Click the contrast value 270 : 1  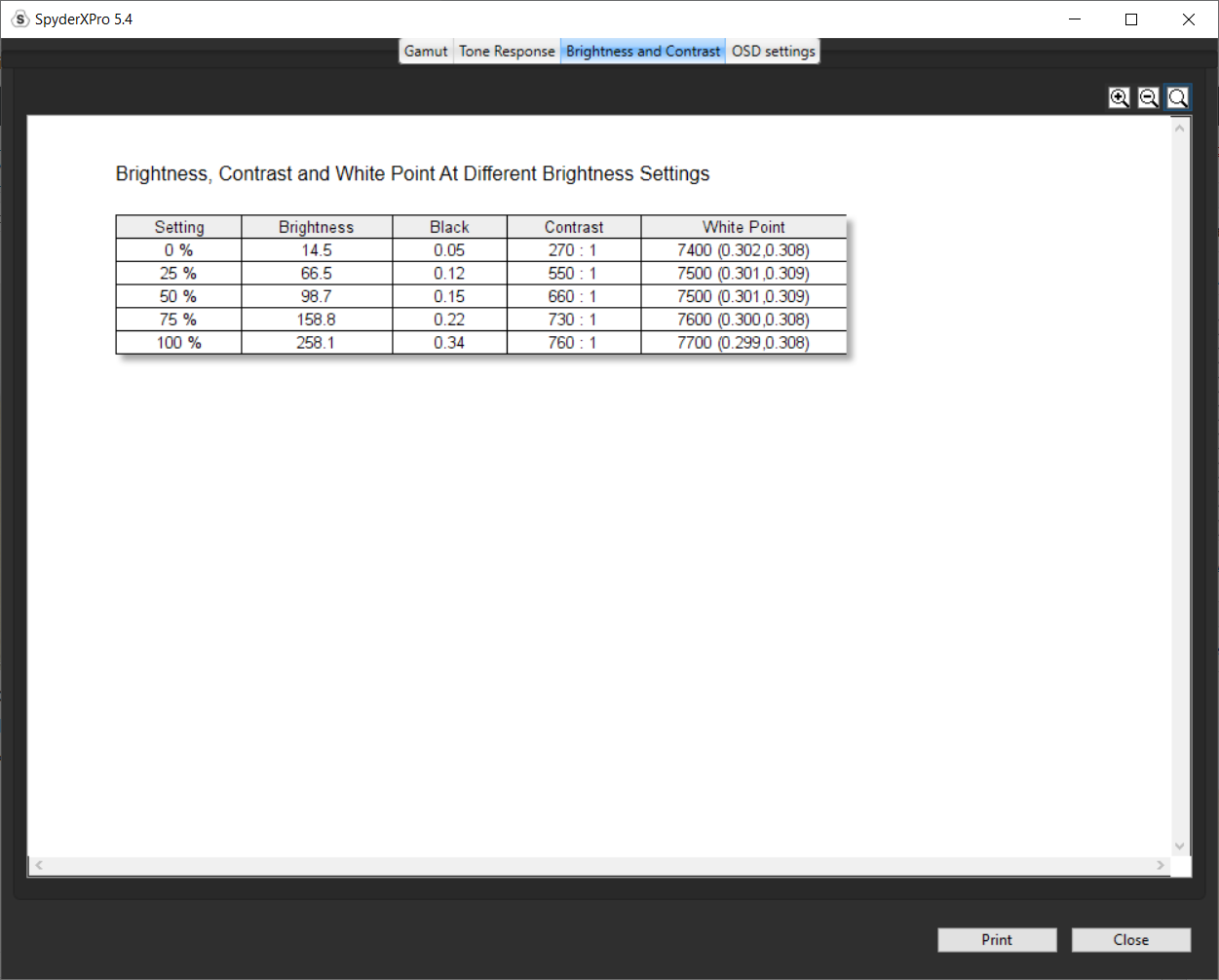pos(574,250)
